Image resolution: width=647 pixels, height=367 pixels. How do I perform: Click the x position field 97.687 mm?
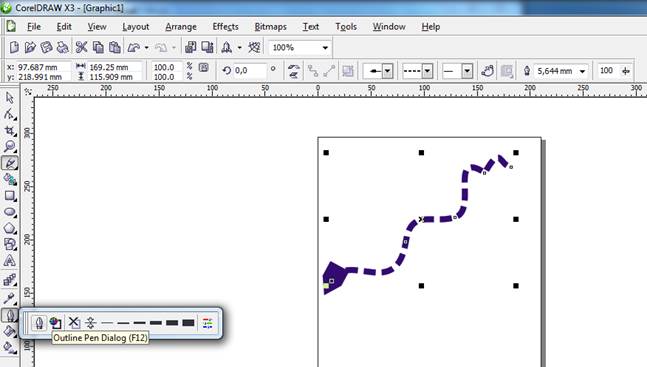point(43,67)
